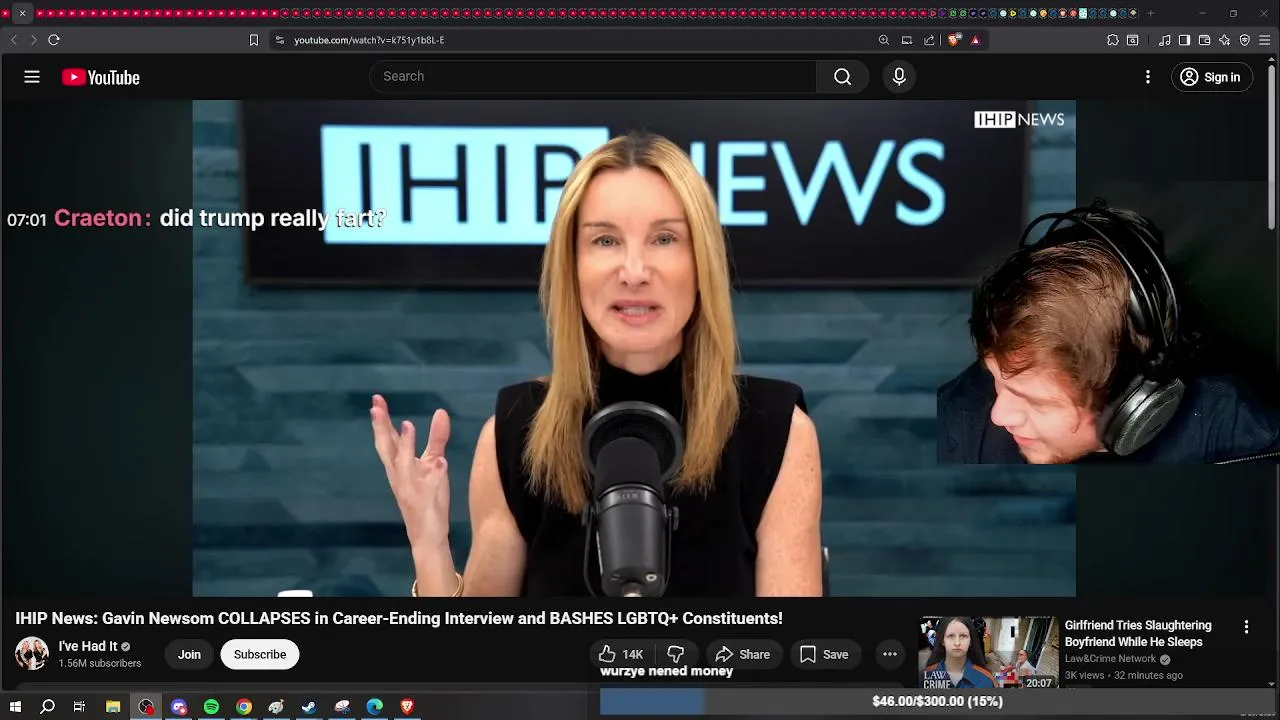Click the Join channel button

coord(189,654)
